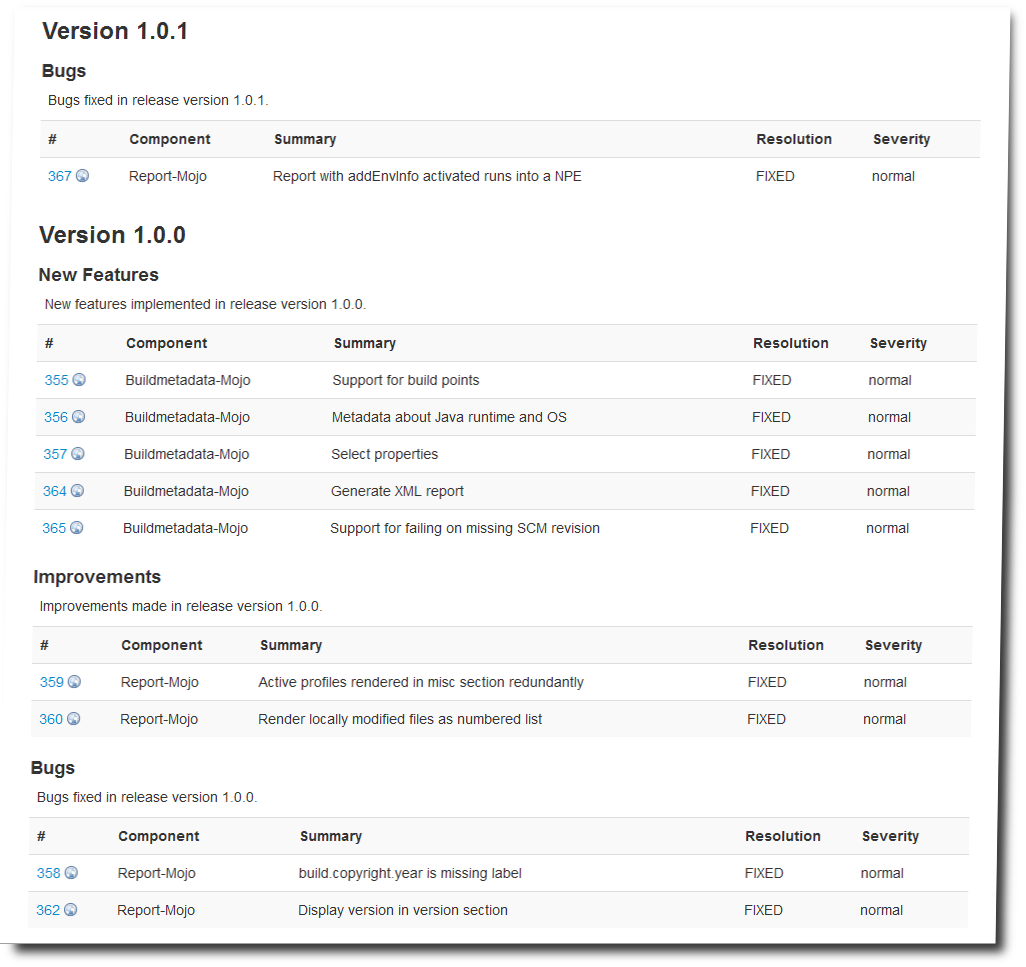Screen dimensions: 1026x967
Task: Click the status icon next to issue 364
Action: pos(78,491)
